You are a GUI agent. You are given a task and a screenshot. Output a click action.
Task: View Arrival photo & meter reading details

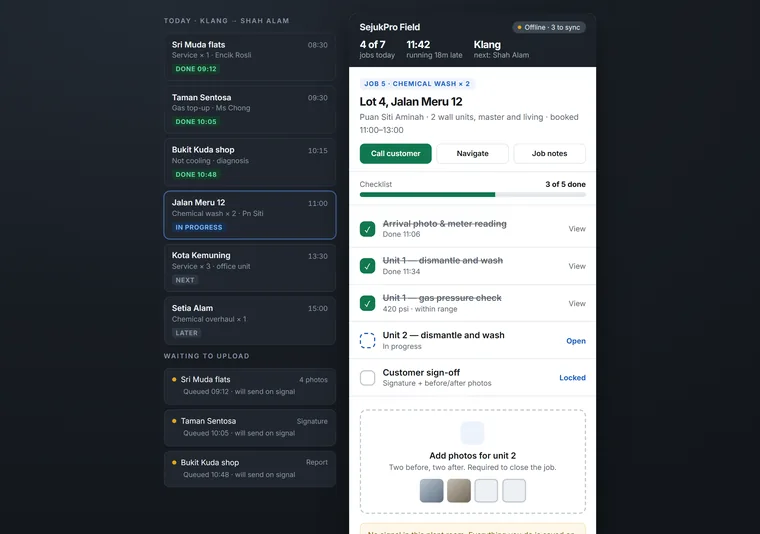click(x=577, y=229)
